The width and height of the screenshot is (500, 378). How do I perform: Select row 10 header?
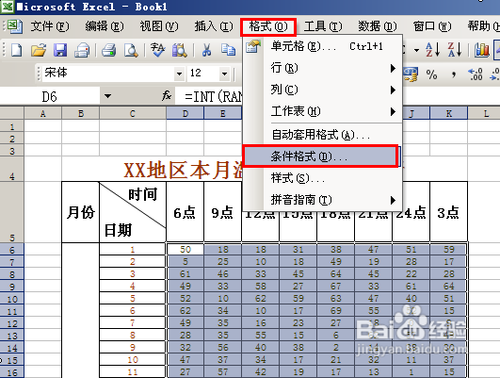point(12,299)
